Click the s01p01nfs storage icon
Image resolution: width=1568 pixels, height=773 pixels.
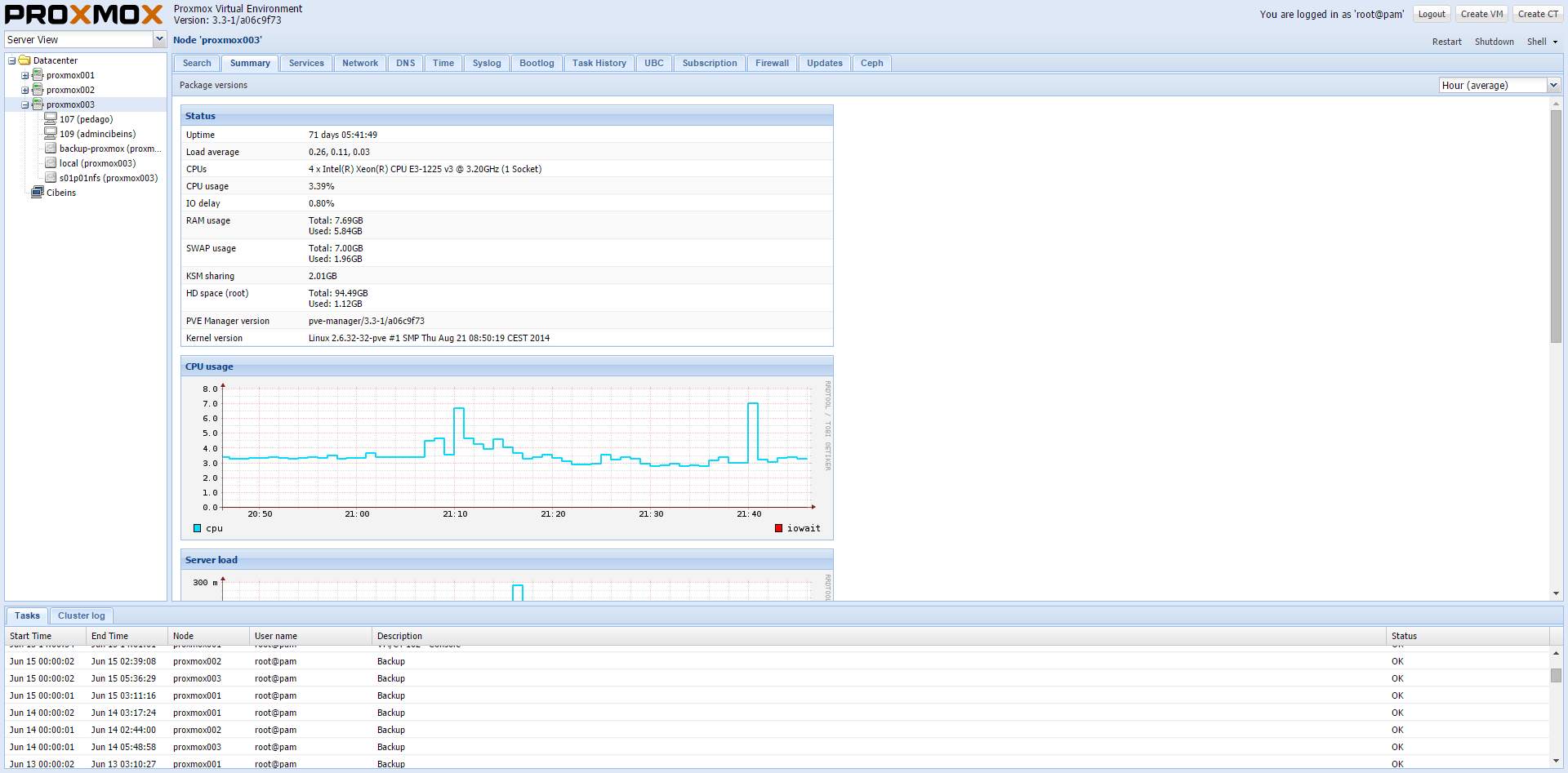coord(51,178)
